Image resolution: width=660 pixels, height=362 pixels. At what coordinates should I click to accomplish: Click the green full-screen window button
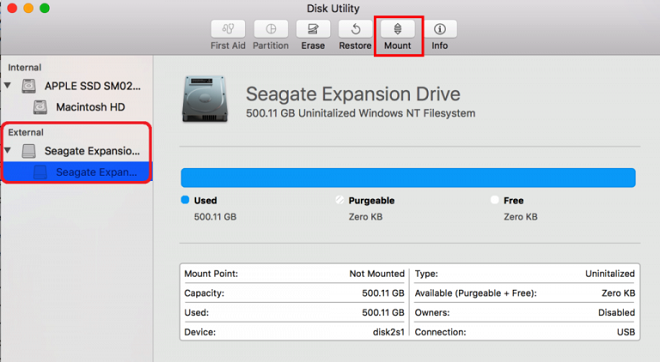point(45,8)
